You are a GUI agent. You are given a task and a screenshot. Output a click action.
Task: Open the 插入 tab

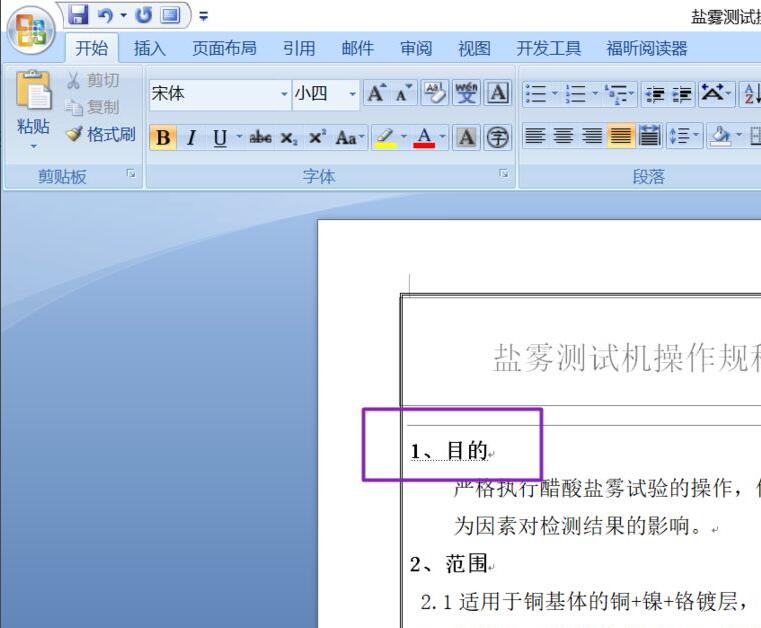pos(149,48)
